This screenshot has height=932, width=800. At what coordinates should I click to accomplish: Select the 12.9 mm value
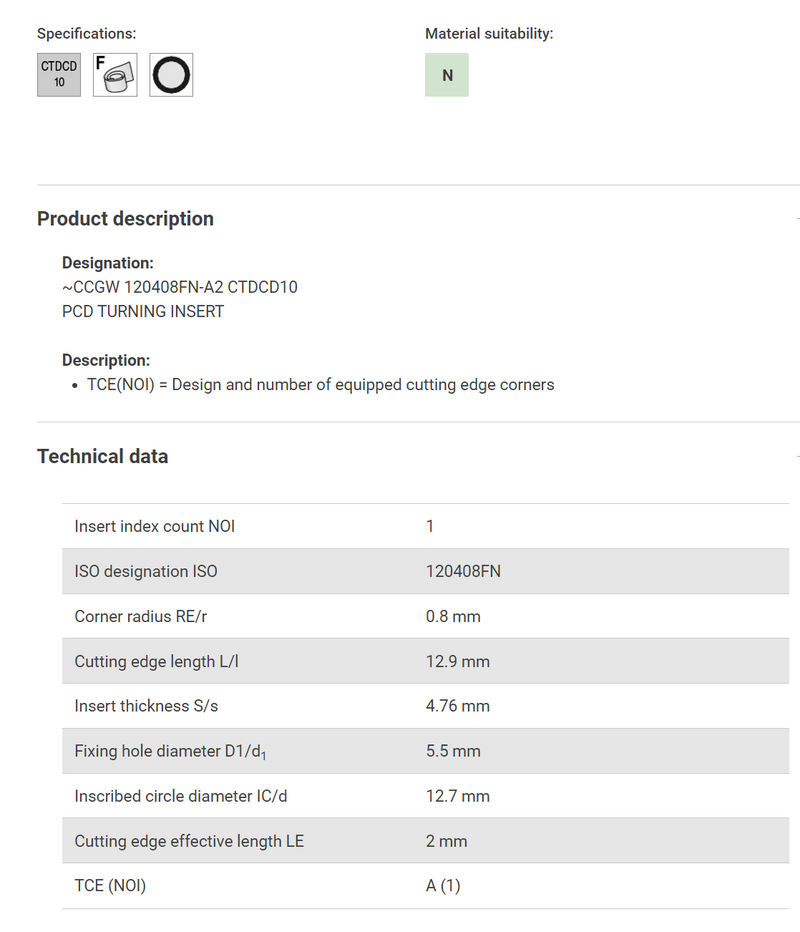click(458, 662)
